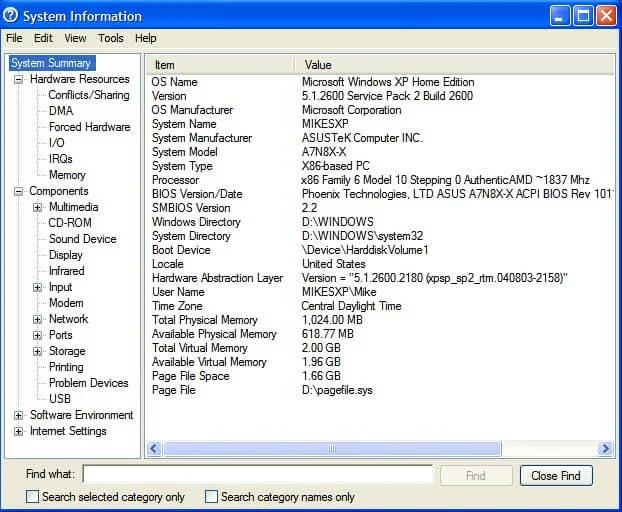
Task: Select the Total Physical Memory row
Action: click(x=380, y=320)
